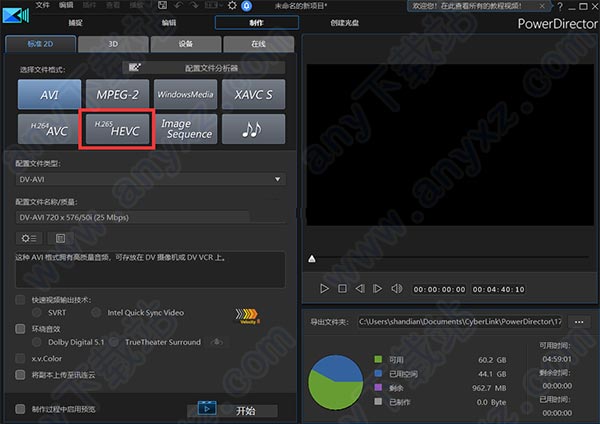Viewport: 600px width, 424px height.
Task: Select the Image Sequence format
Action: click(x=185, y=129)
